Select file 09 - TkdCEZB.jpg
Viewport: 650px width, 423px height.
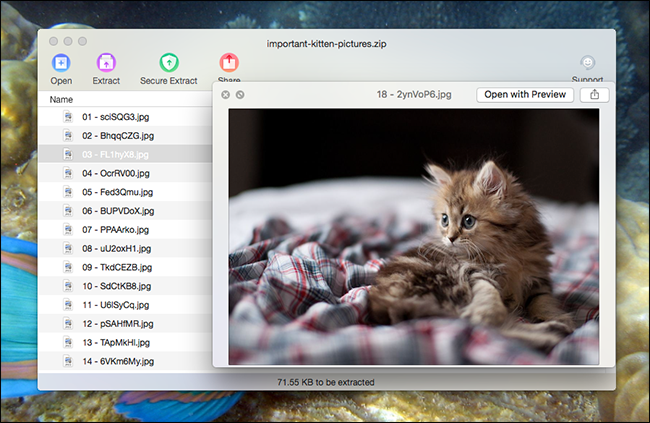tap(125, 267)
